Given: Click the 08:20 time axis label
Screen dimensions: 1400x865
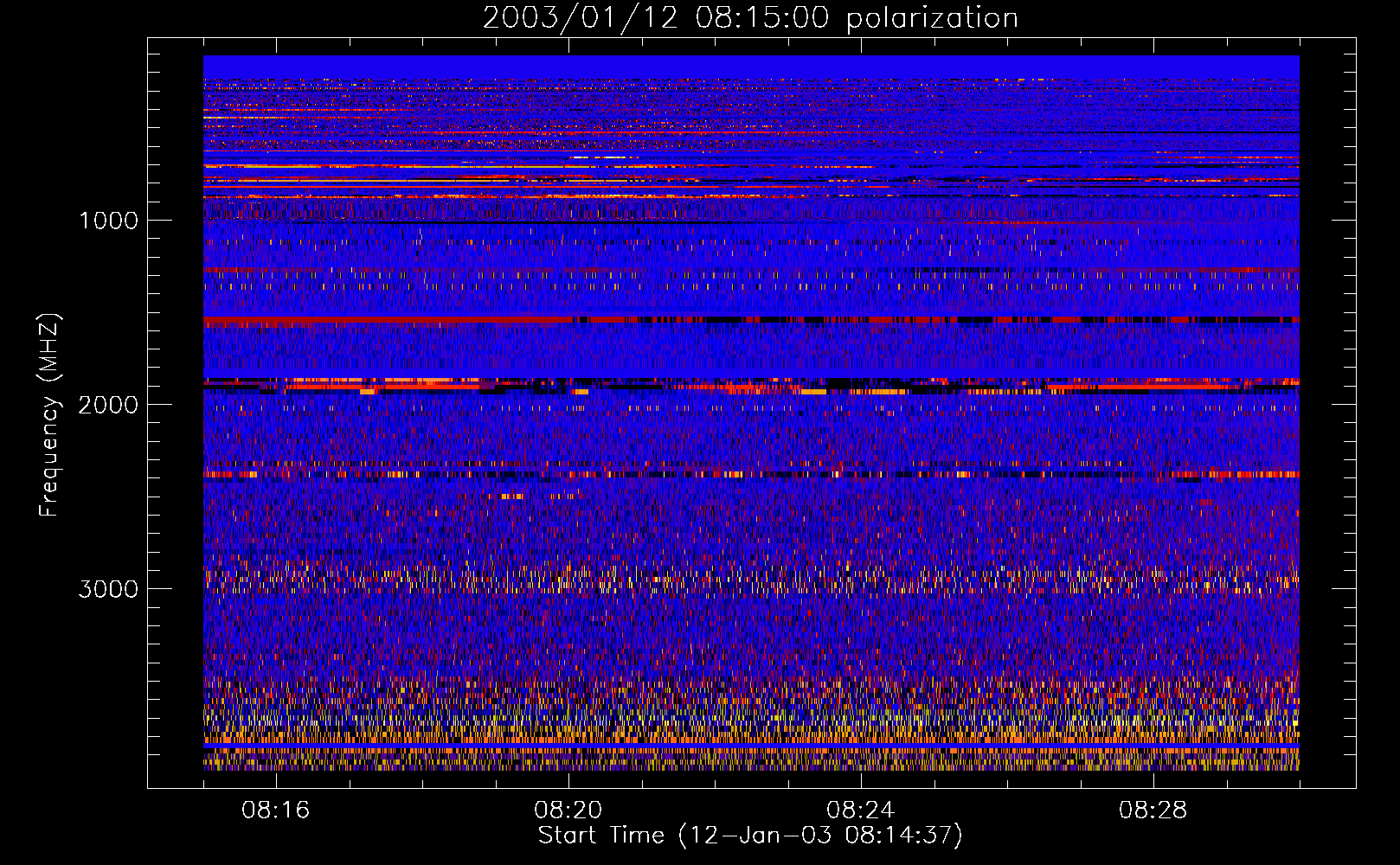Looking at the screenshot, I should click(568, 811).
